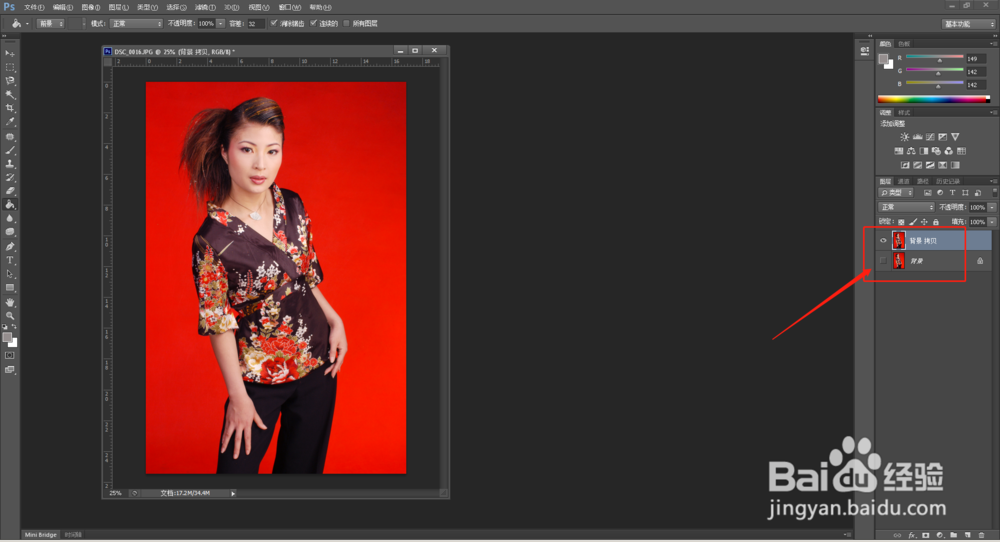
Task: Hide the 背景 拷贝 layer eye
Action: 883,240
